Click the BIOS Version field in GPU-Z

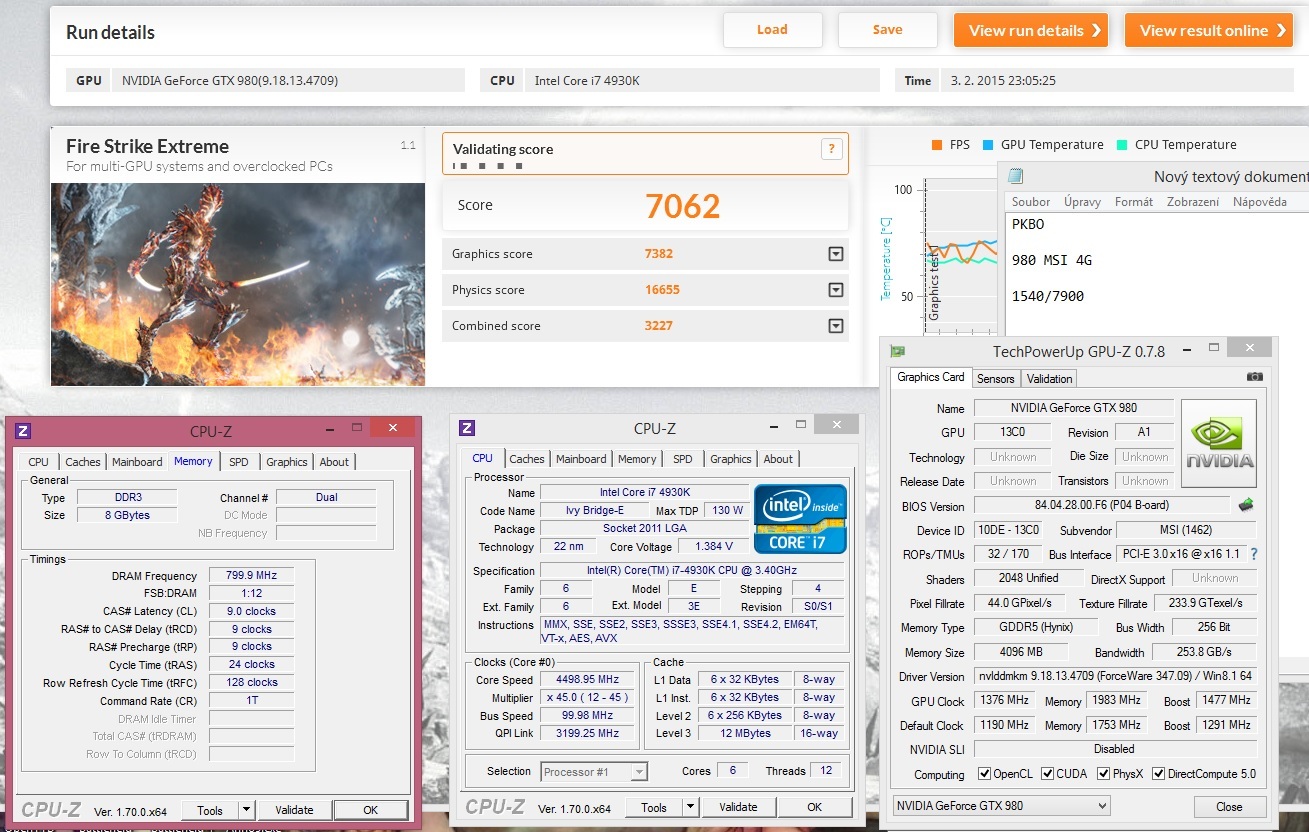click(x=1102, y=505)
